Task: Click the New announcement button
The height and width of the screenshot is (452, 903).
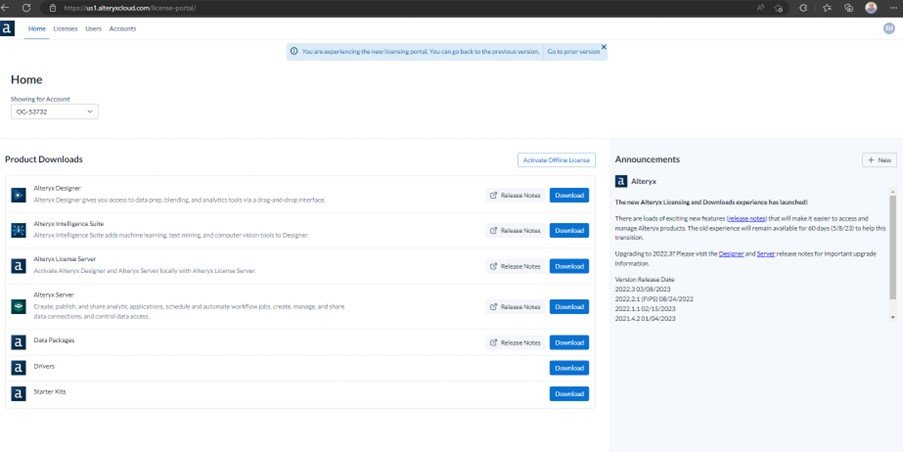Action: click(x=879, y=160)
